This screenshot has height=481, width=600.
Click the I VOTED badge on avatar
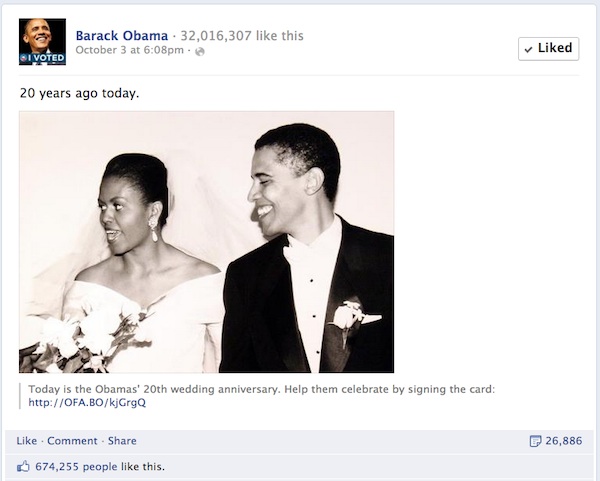[42, 58]
